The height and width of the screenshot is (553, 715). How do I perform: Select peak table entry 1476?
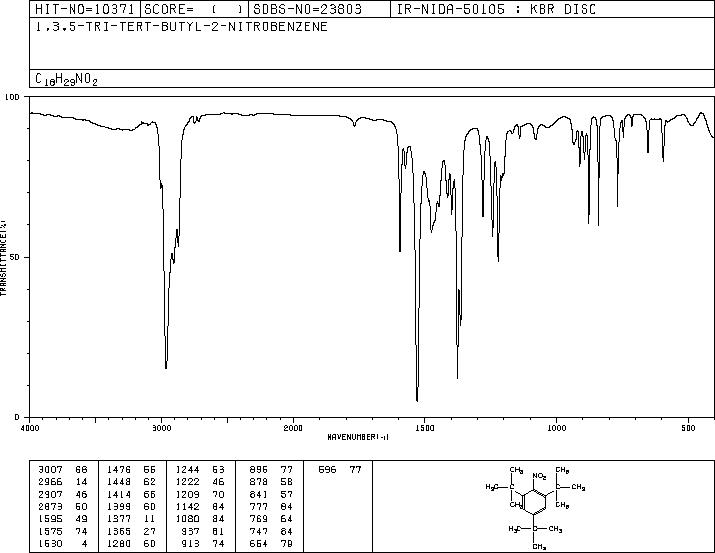(119, 469)
